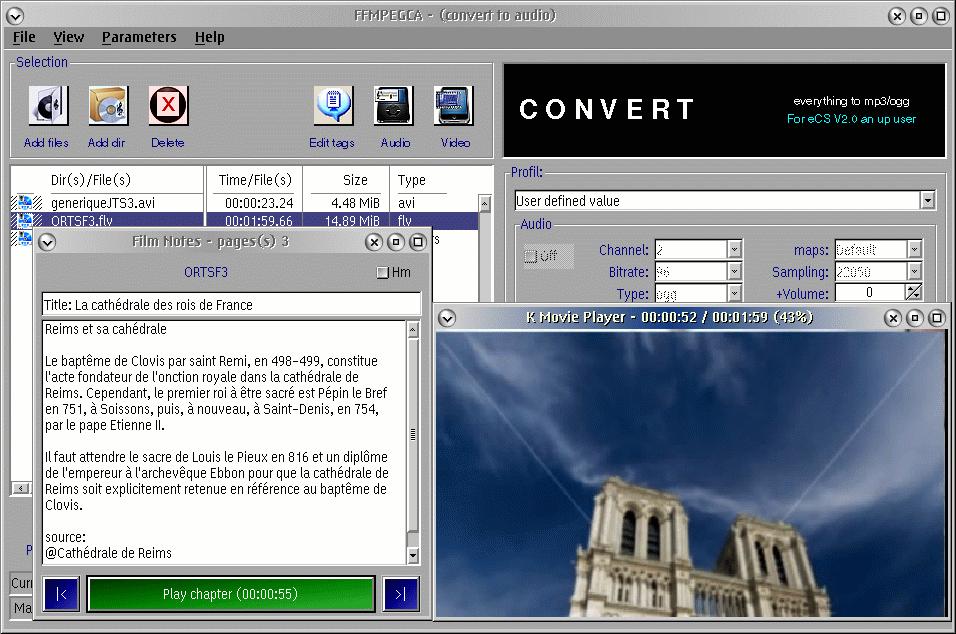Click the Title field in Film Notes

[x=231, y=305]
